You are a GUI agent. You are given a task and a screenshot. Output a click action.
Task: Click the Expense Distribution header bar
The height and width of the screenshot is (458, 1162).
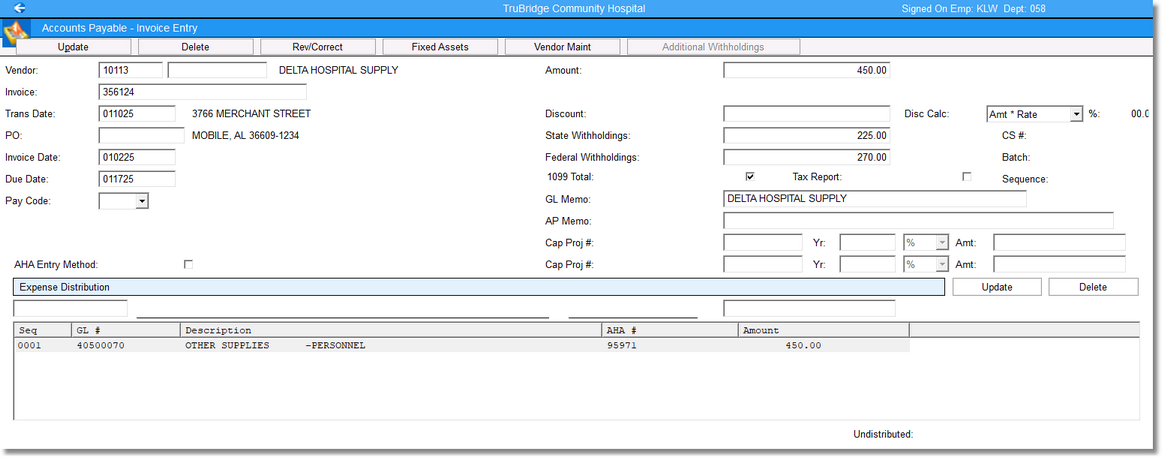[479, 287]
